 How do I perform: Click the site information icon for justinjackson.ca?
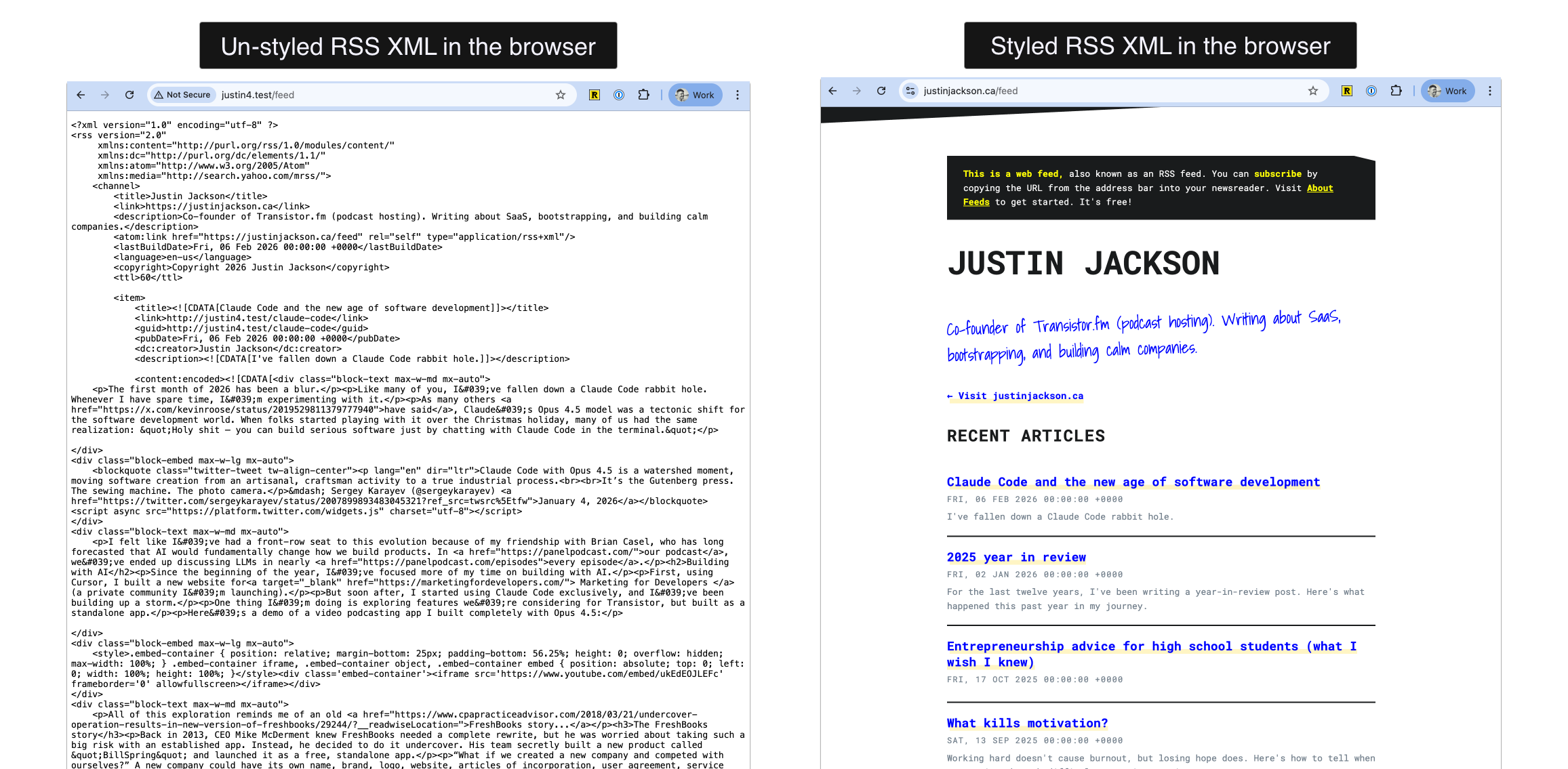click(x=910, y=90)
